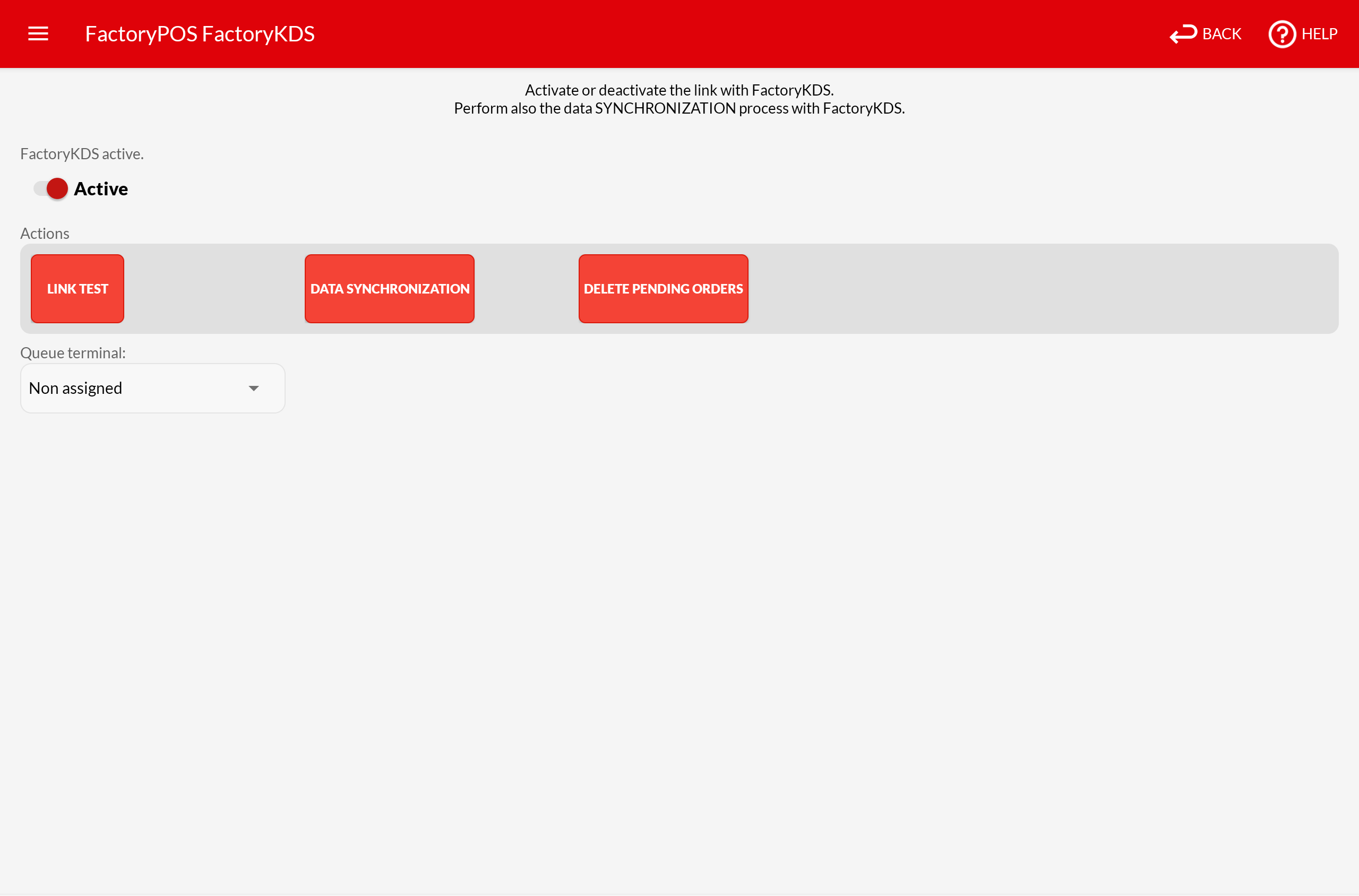Click the FactoryPOS FactoryKDS header title
The height and width of the screenshot is (896, 1359).
[200, 34]
